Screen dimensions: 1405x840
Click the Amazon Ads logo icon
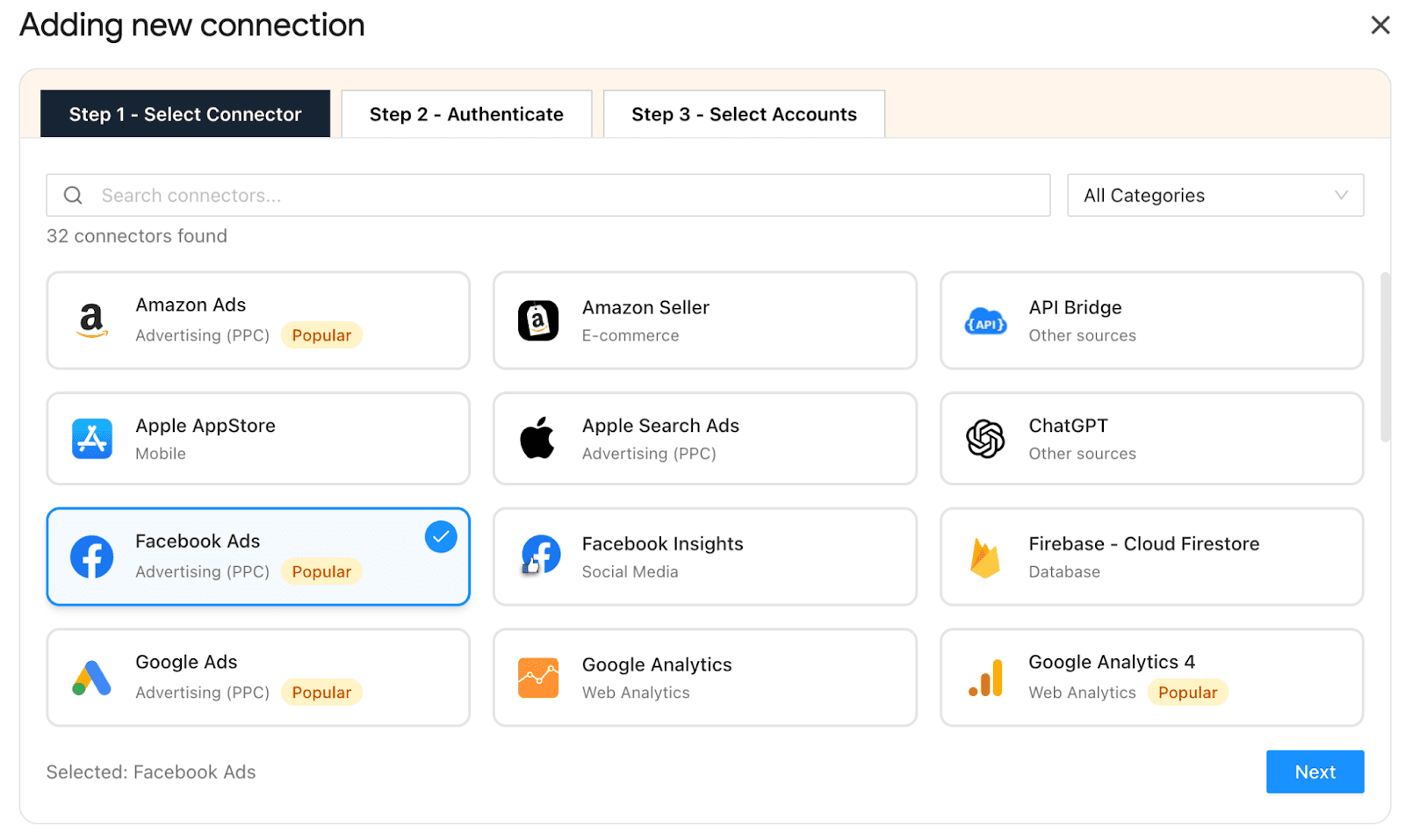click(x=91, y=320)
